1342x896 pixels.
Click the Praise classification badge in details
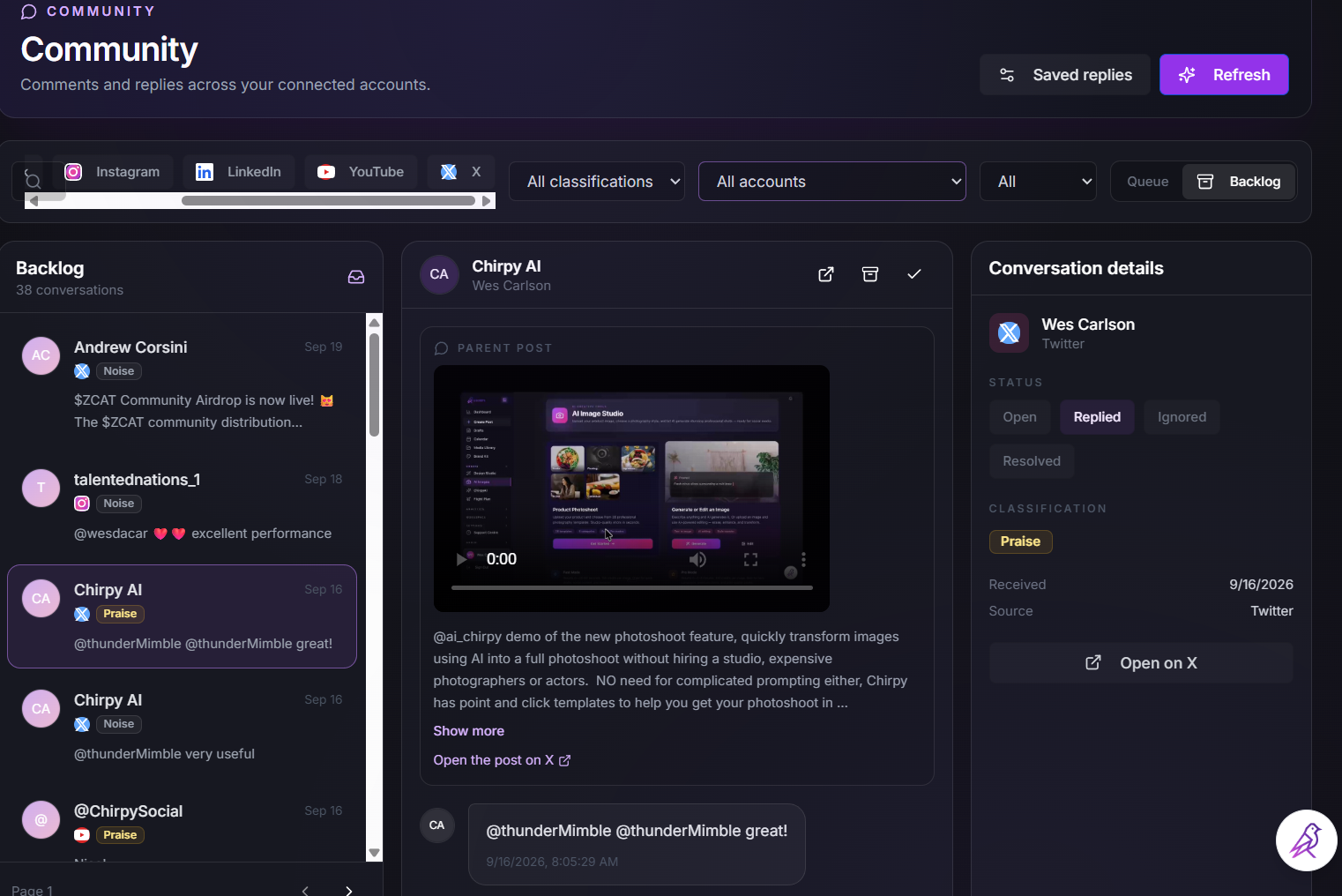[1020, 541]
